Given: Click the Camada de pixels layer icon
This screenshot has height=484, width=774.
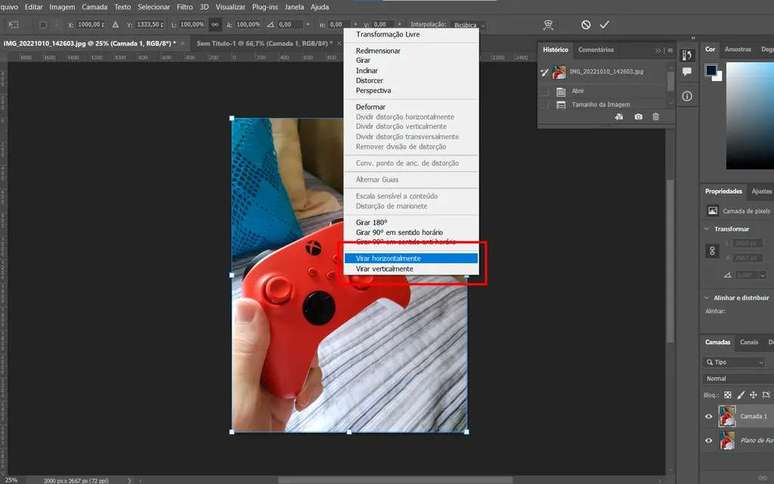Looking at the screenshot, I should 712,211.
